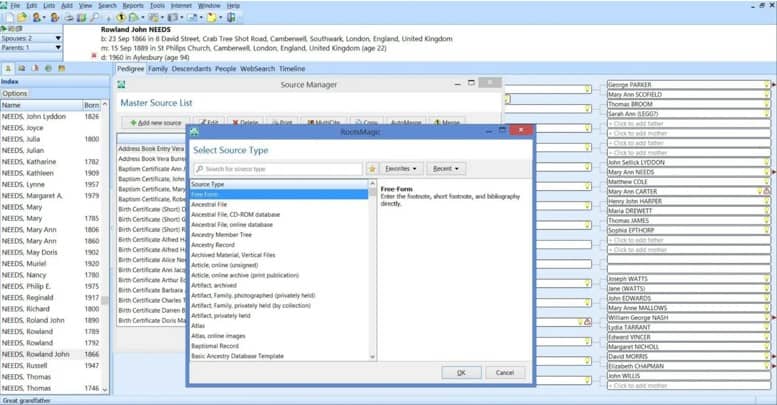Screen dimensions: 777x405
Task: Open the Index sidebar tab icon
Action: coord(8,68)
